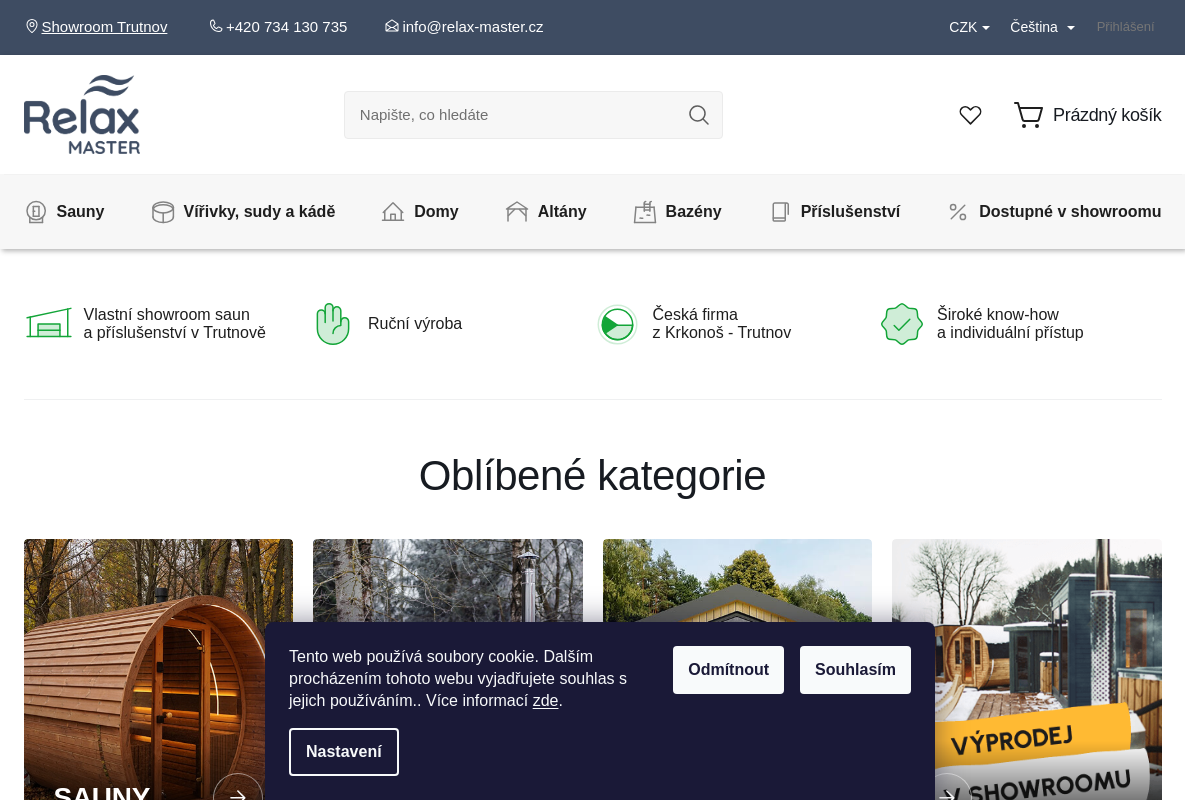Click the Relax Master logo
This screenshot has width=1200, height=800.
[82, 114]
